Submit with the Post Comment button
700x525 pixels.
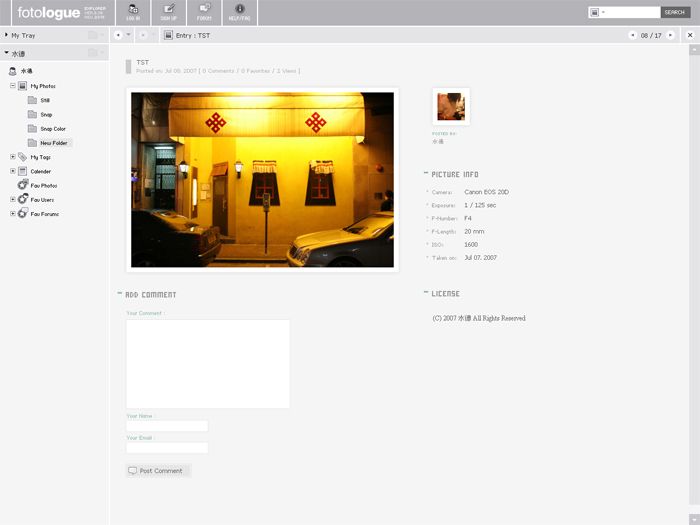(158, 471)
